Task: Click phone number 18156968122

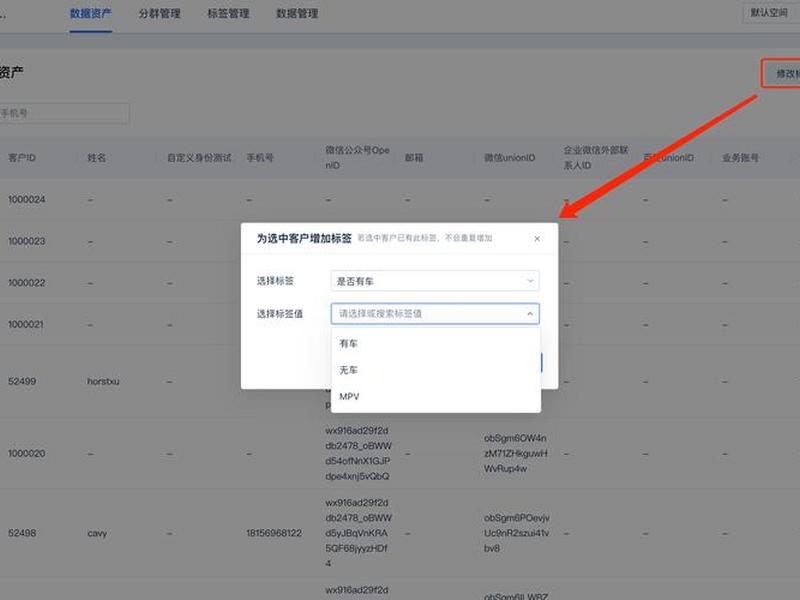Action: pos(274,533)
